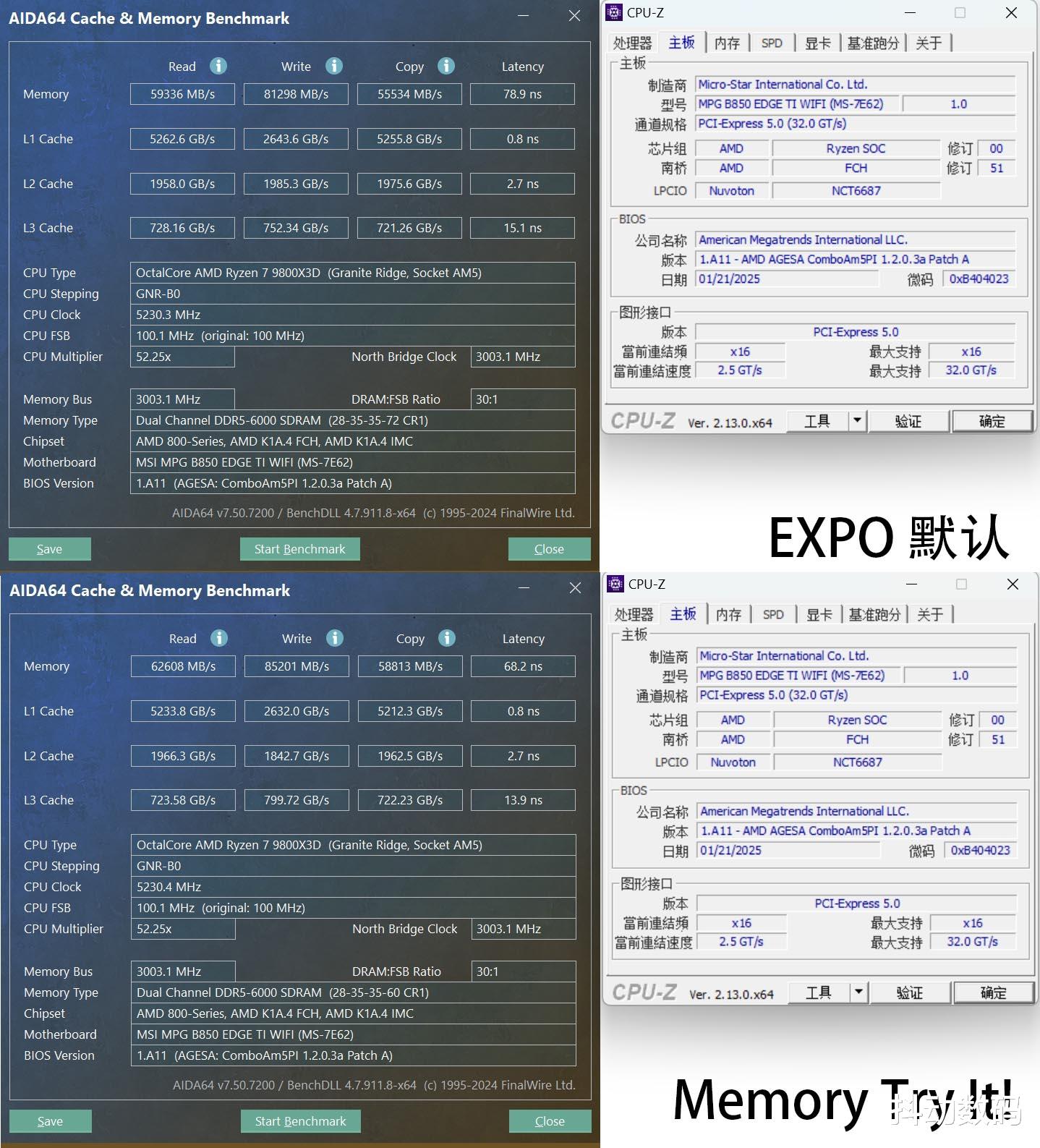Screen dimensions: 1040x1148
Task: Click BIOS date 01/21/2025 in top CPU-Z
Action: pyautogui.click(x=787, y=279)
